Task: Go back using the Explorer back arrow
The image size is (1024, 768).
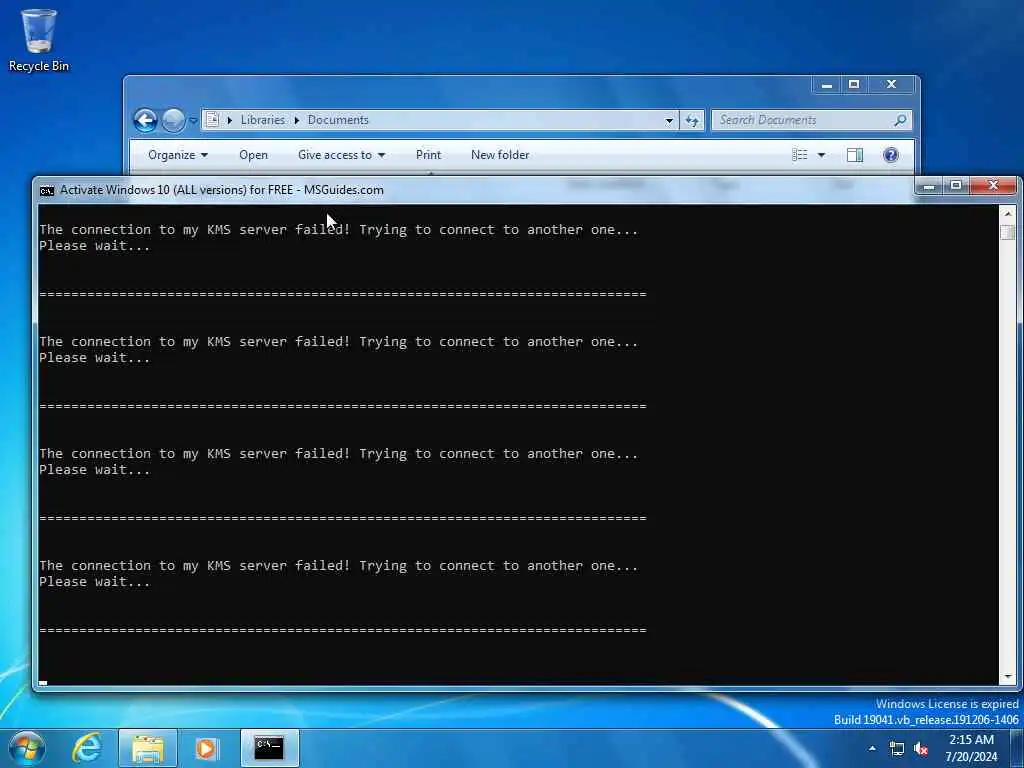Action: coord(146,120)
